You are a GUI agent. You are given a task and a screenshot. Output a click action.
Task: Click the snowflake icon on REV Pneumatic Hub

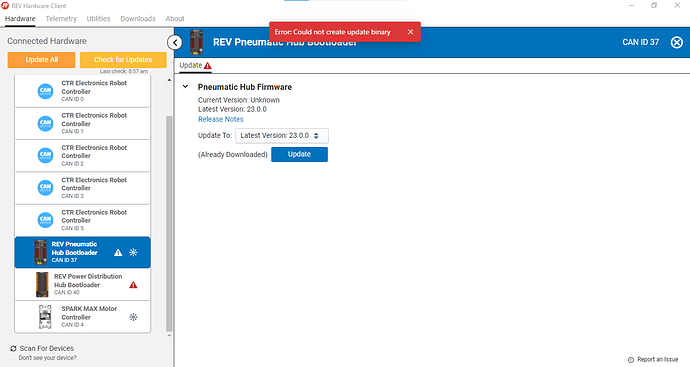point(133,253)
